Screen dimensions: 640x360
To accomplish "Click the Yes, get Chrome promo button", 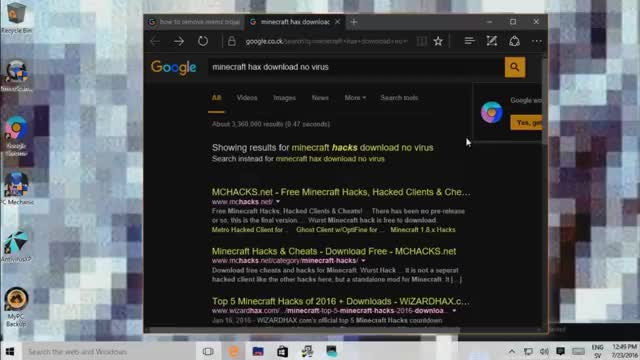I will tap(527, 122).
